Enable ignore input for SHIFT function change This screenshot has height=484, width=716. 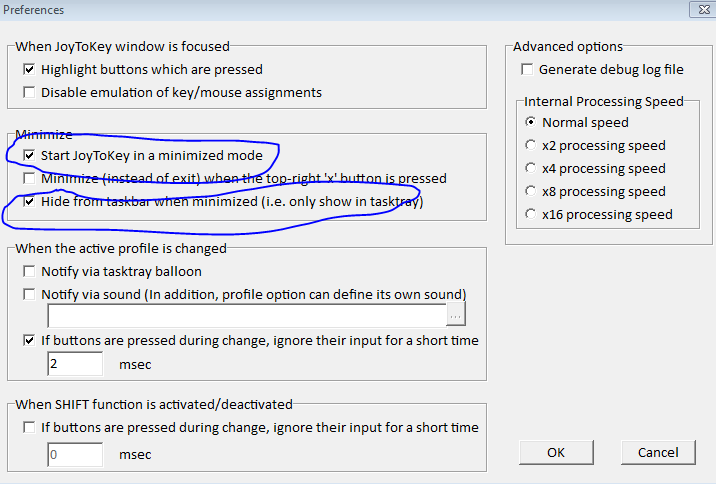point(29,428)
